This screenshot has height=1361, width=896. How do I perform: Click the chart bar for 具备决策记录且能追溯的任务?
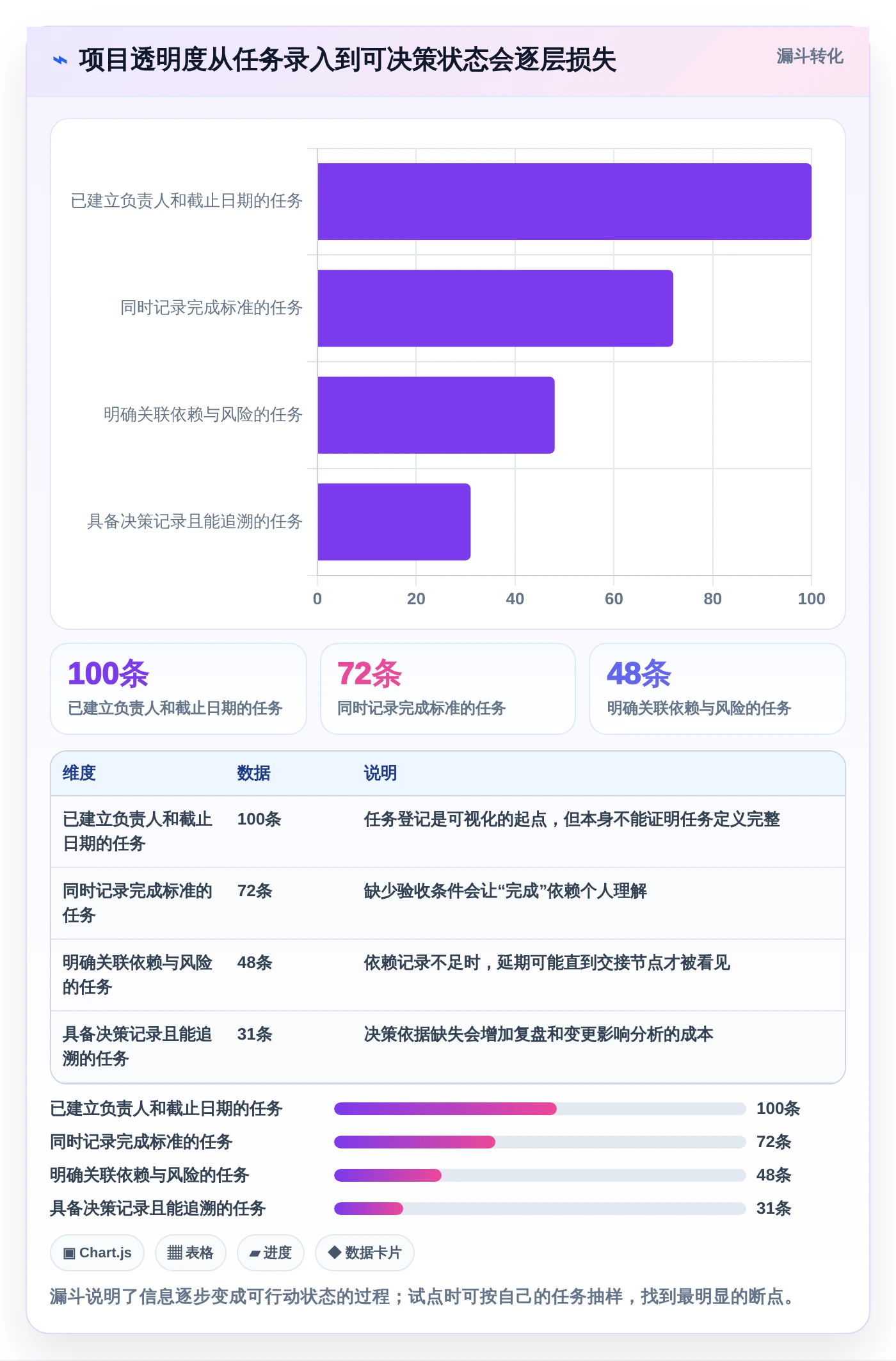click(x=394, y=522)
